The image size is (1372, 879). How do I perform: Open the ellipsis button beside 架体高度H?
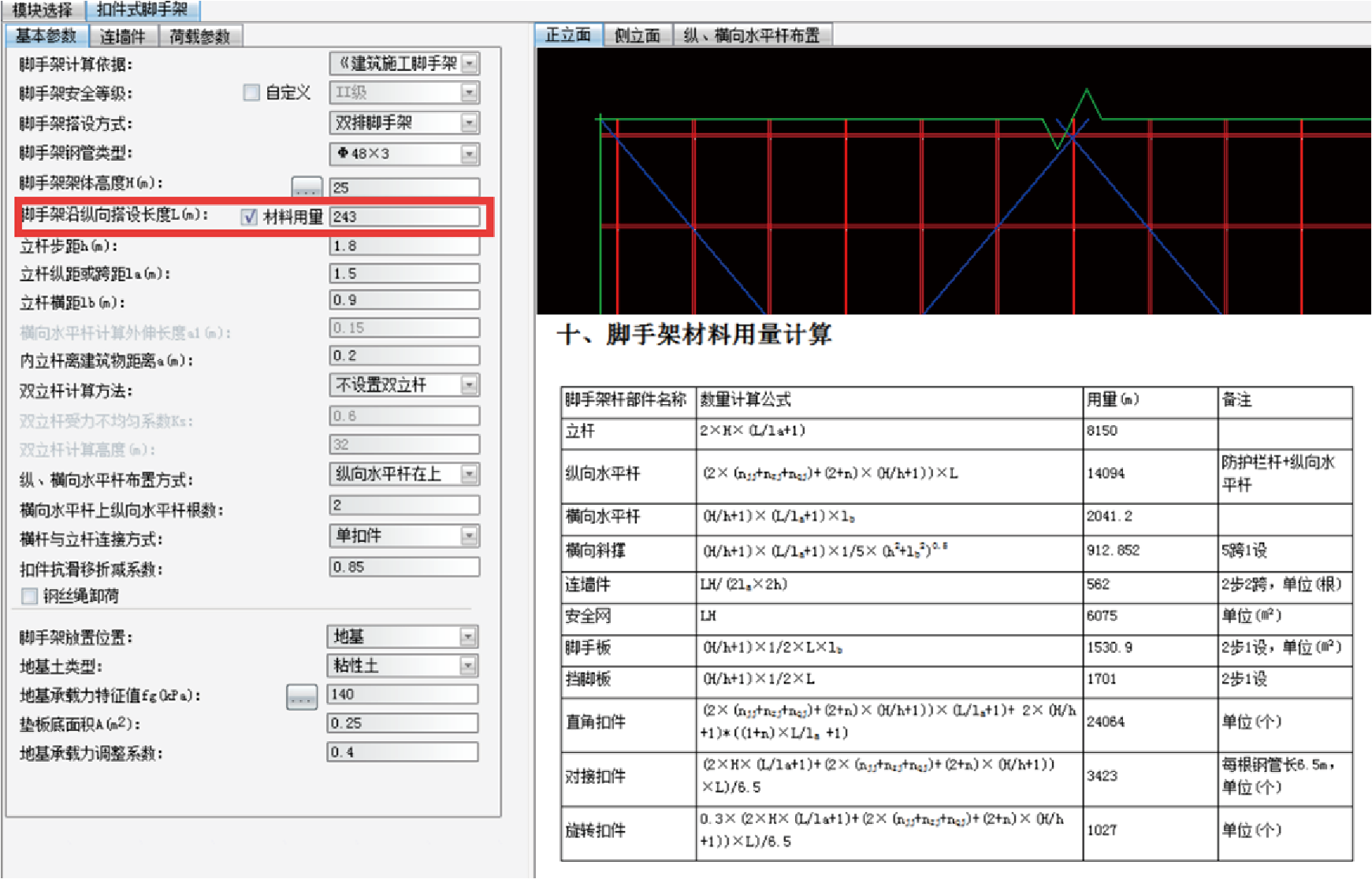307,187
